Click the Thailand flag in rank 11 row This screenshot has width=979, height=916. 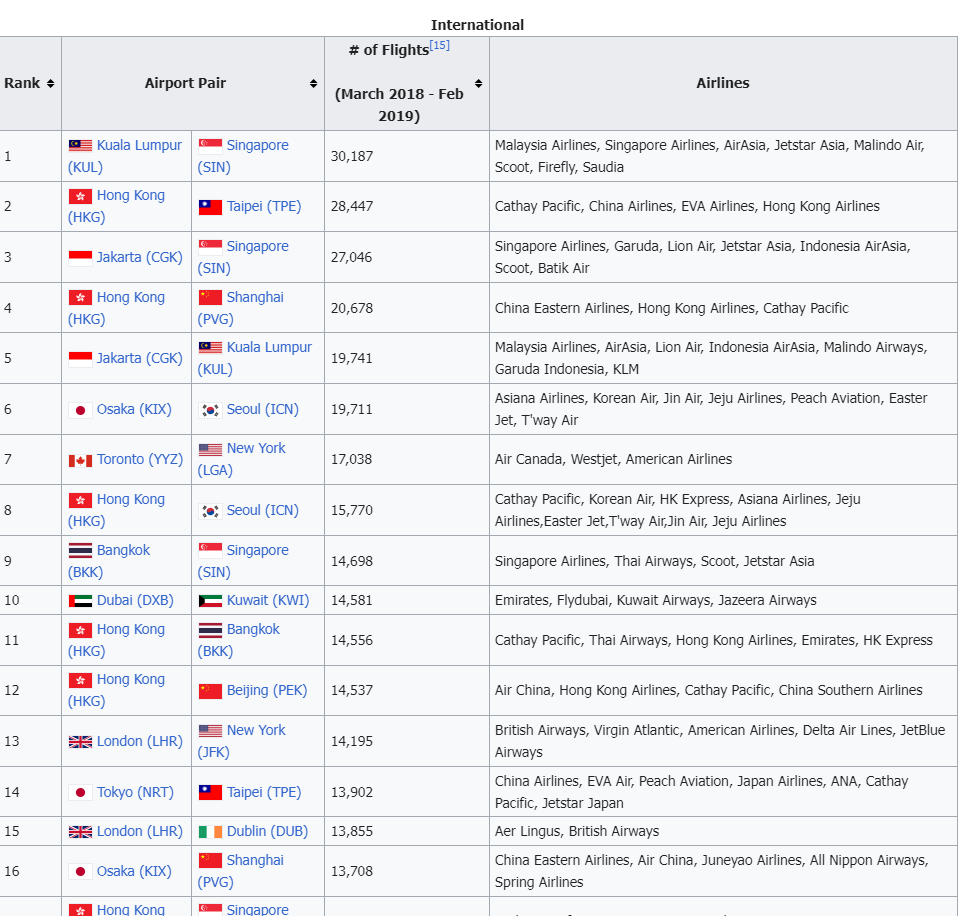(x=210, y=629)
